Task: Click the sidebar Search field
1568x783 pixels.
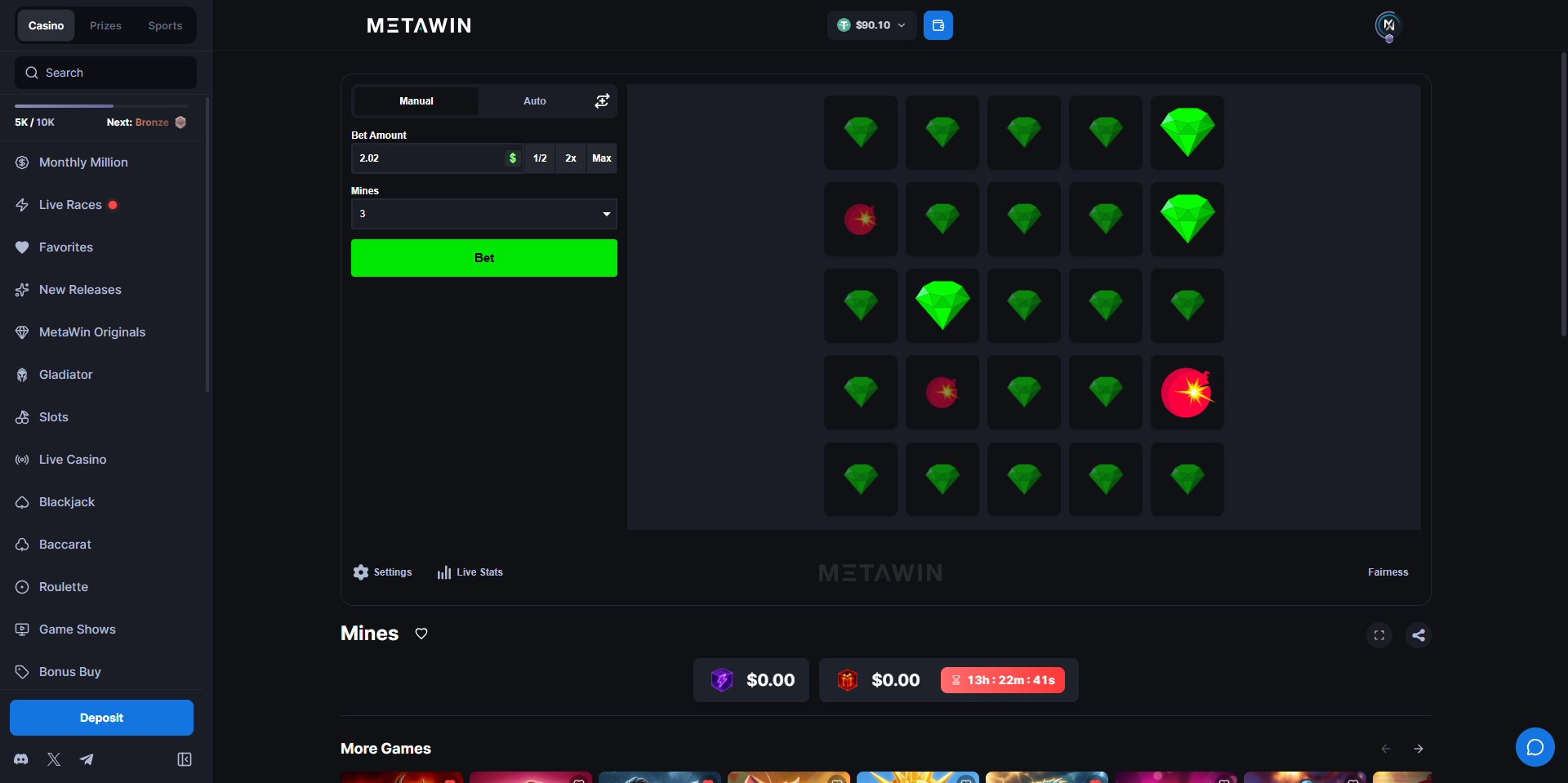Action: coord(105,73)
